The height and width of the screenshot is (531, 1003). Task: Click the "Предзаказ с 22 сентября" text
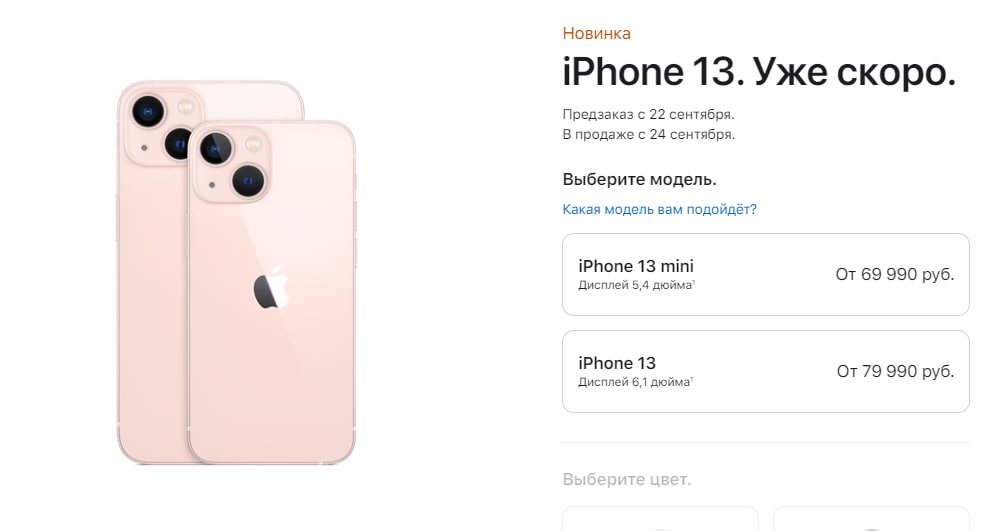[648, 115]
